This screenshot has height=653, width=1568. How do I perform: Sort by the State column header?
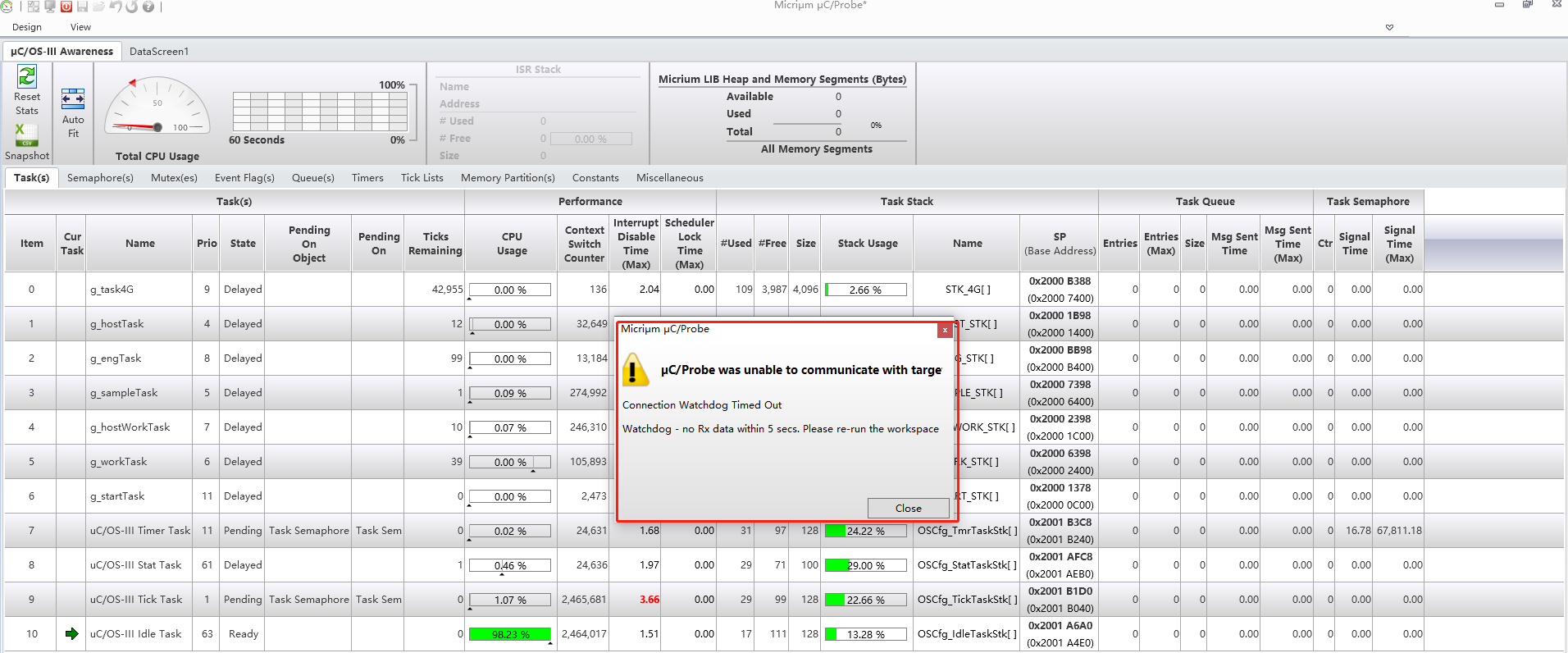(x=243, y=244)
